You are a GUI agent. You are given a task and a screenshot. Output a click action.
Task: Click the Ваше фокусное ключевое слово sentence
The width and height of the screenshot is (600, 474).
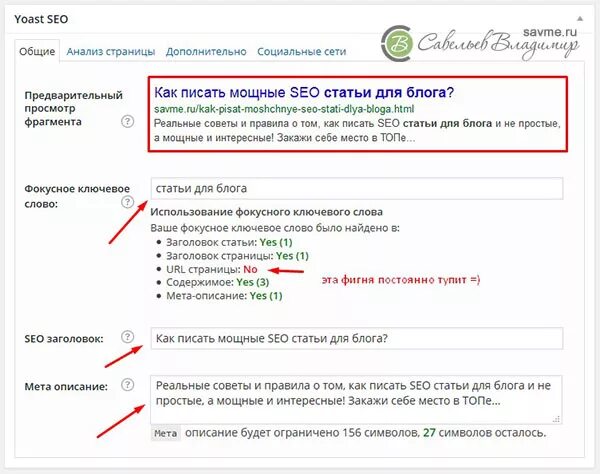pos(275,228)
